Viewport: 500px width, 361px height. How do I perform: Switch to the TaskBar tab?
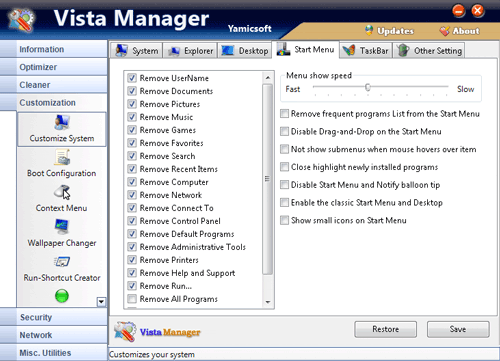coord(366,51)
